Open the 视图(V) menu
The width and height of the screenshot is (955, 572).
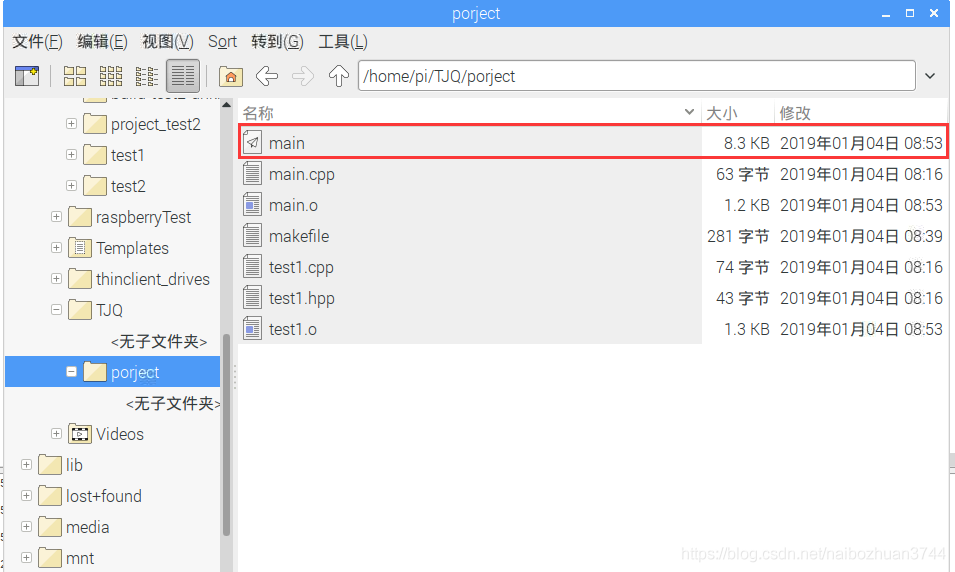[x=167, y=41]
